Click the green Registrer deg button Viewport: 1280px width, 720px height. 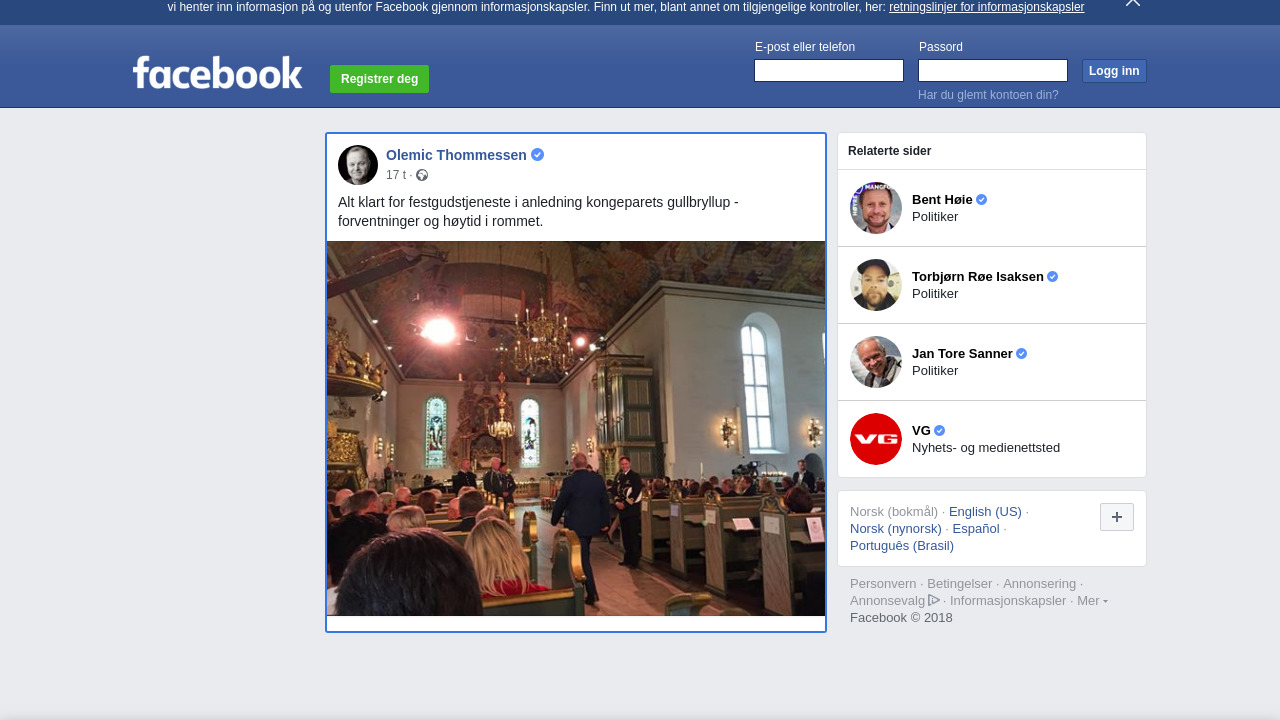pos(379,79)
